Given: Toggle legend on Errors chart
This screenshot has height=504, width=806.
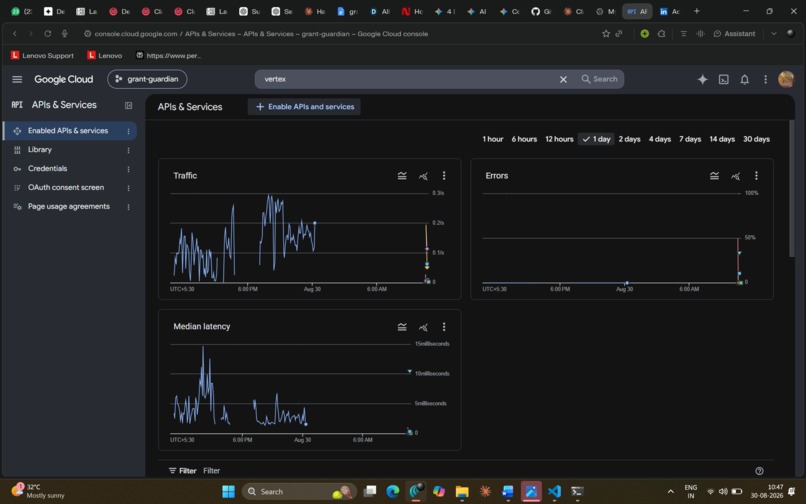Looking at the screenshot, I should 714,176.
